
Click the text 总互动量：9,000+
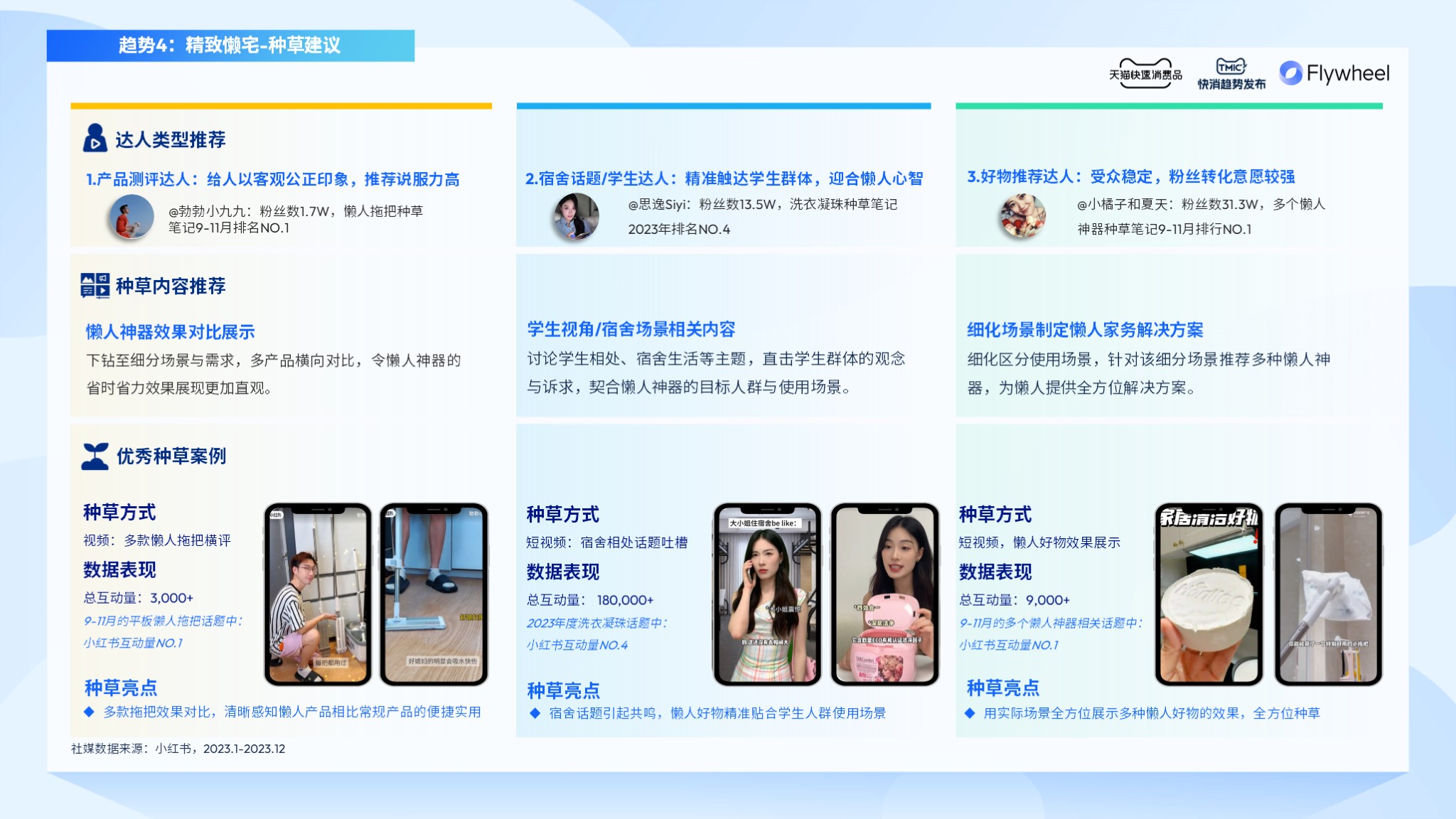point(1015,600)
